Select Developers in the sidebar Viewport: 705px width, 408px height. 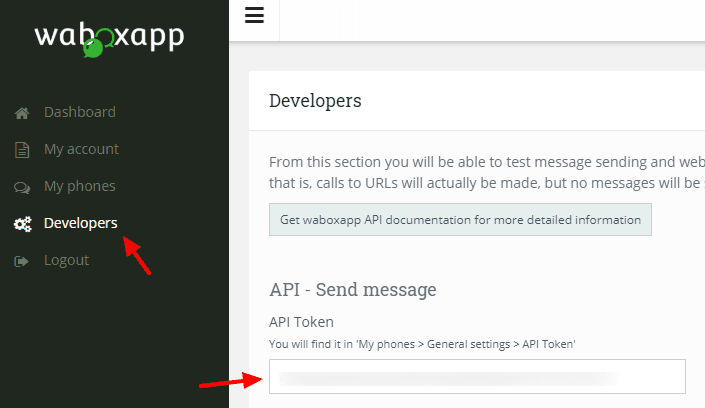[x=80, y=223]
